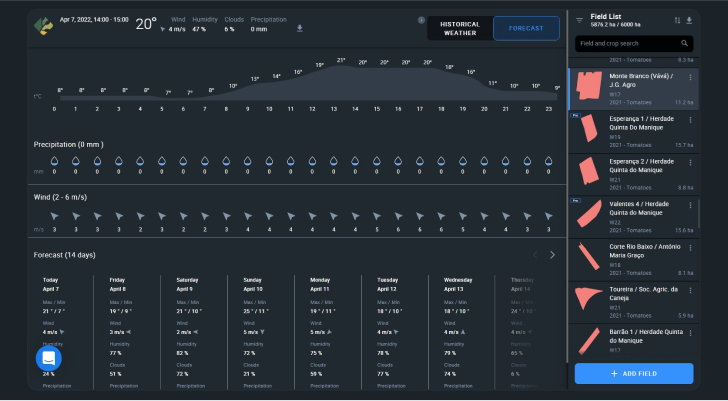The image size is (728, 401).
Task: Click Toureira / Soc. Agric. field name
Action: coord(644,293)
